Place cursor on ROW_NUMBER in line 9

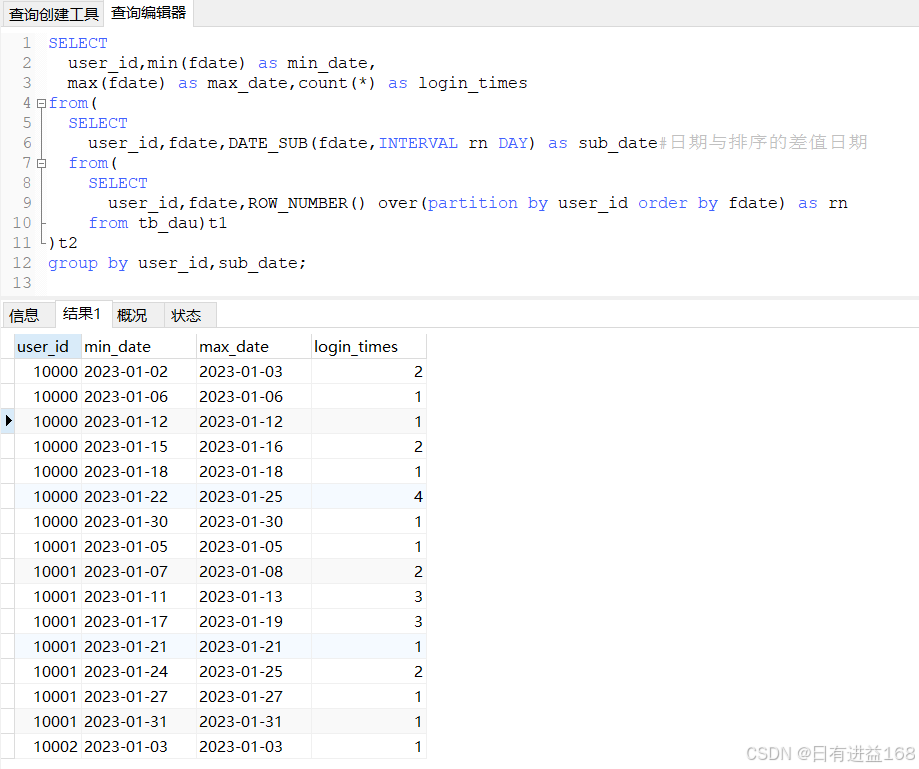click(298, 203)
